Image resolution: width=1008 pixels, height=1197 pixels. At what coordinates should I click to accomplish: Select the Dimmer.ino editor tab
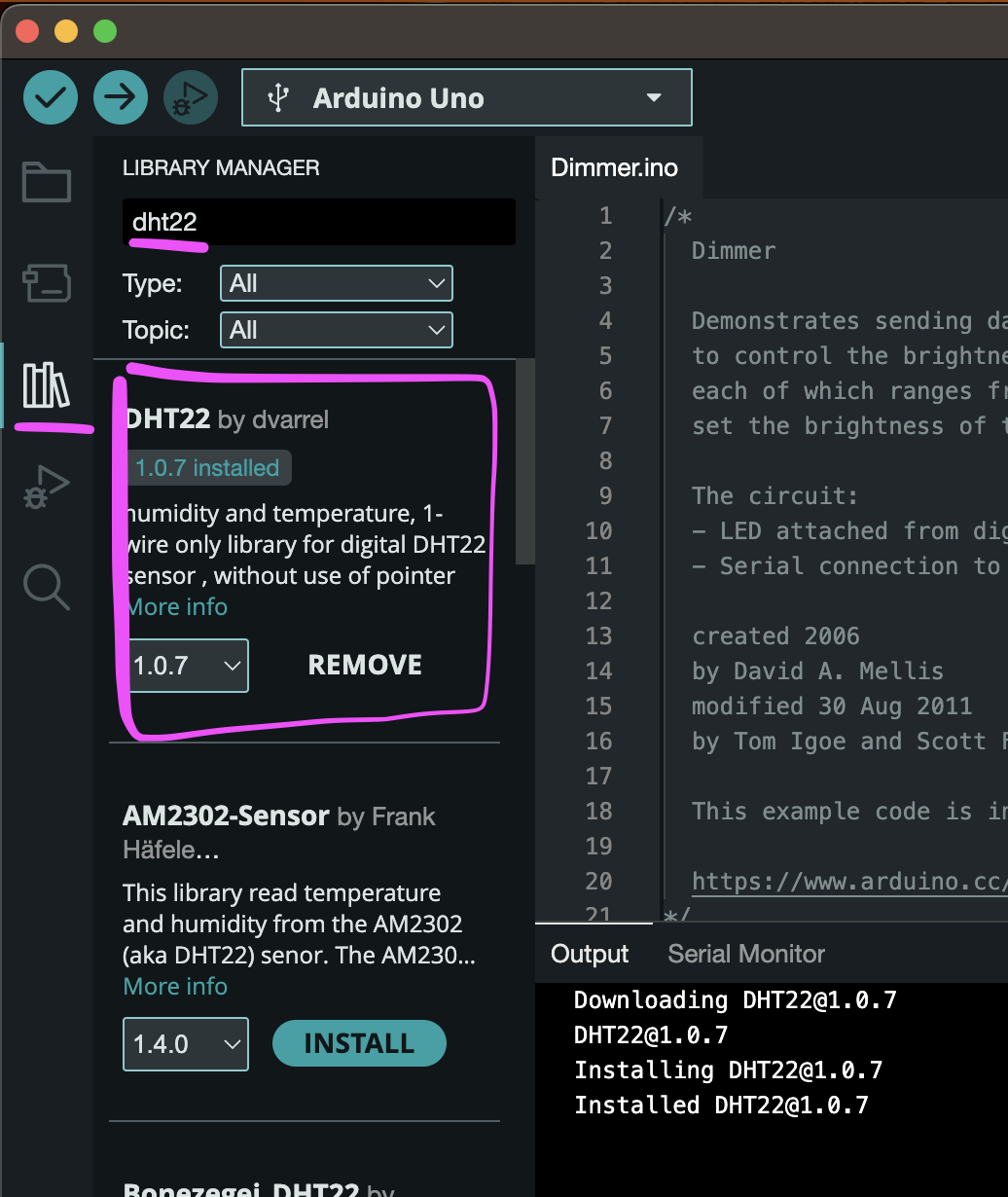pyautogui.click(x=614, y=167)
